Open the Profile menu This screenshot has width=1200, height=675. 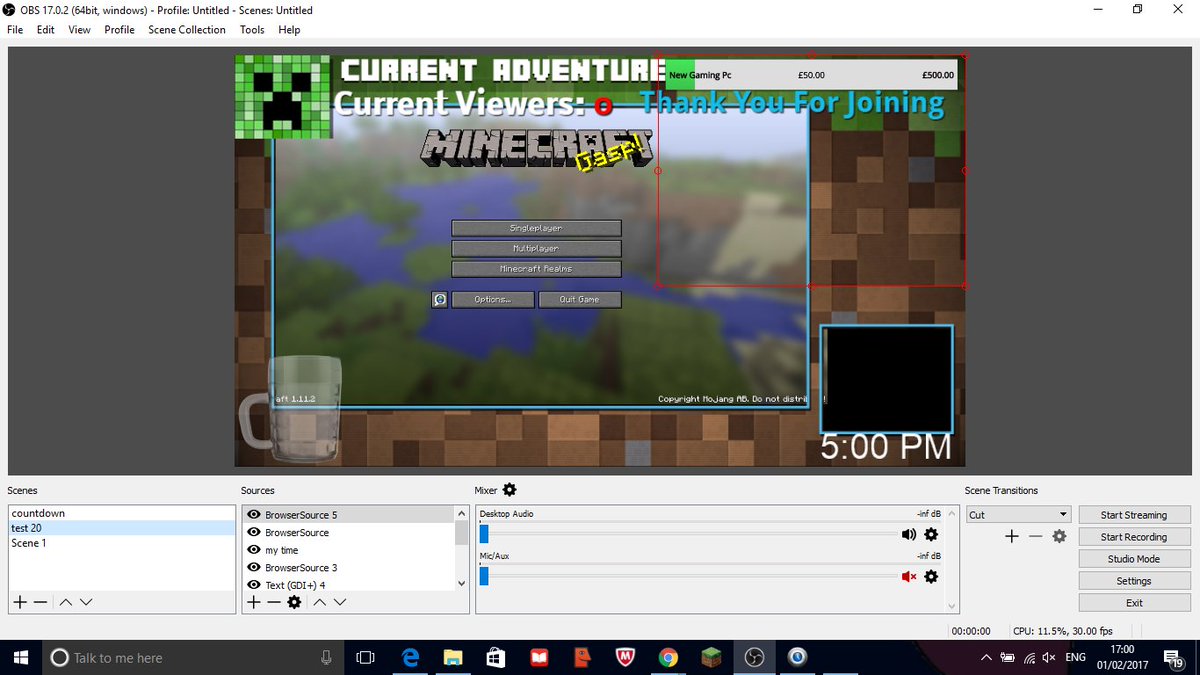point(119,30)
